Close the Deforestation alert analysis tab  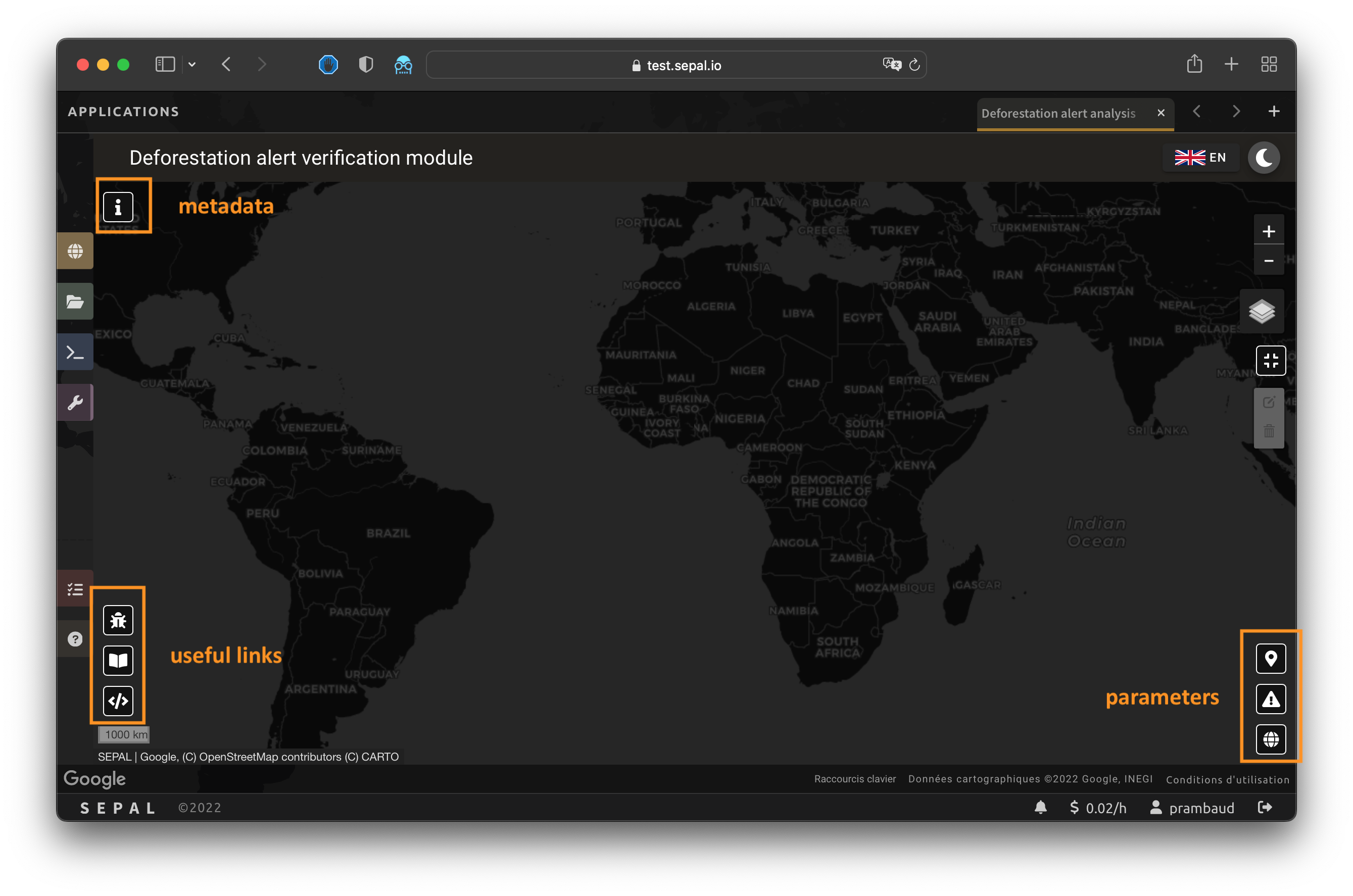coord(1161,113)
